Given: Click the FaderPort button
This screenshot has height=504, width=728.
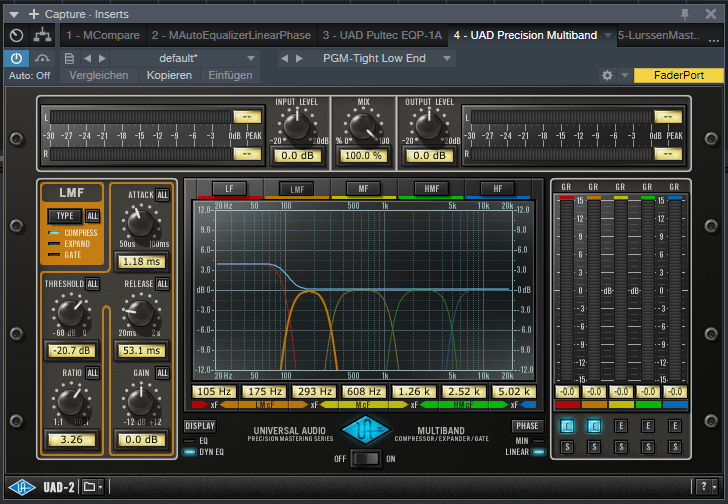Looking at the screenshot, I should point(678,75).
